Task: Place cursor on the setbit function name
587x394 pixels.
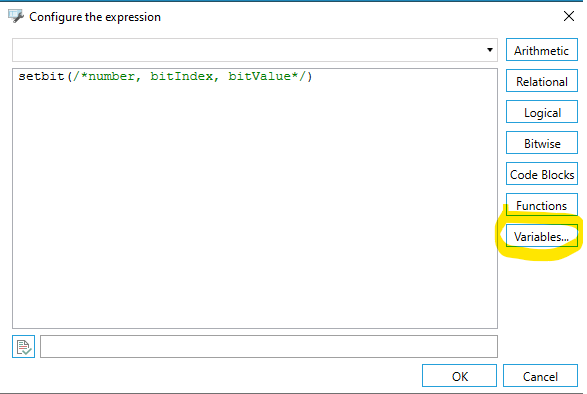Action: click(42, 76)
